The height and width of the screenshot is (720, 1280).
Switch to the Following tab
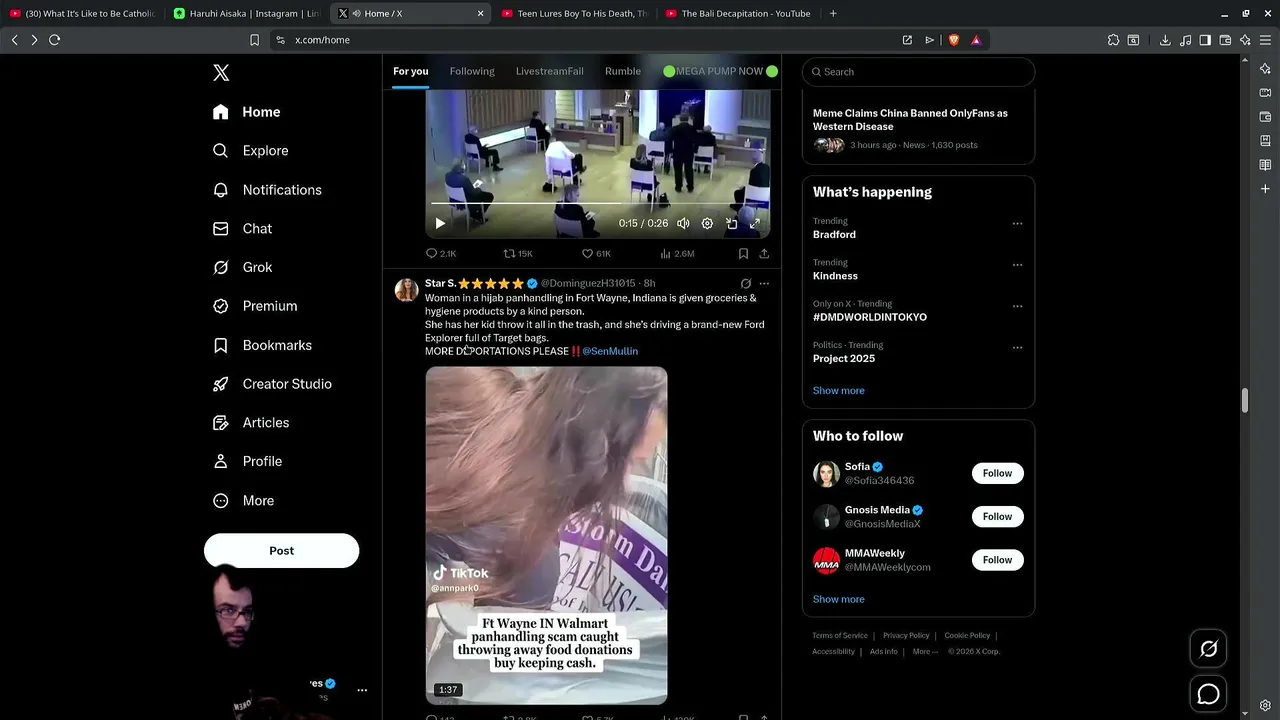tap(472, 71)
